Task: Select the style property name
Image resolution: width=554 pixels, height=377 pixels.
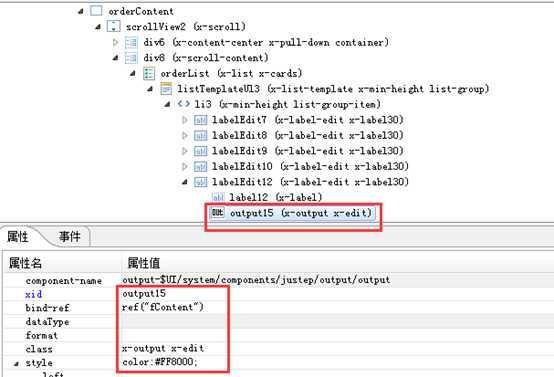Action: 39,363
